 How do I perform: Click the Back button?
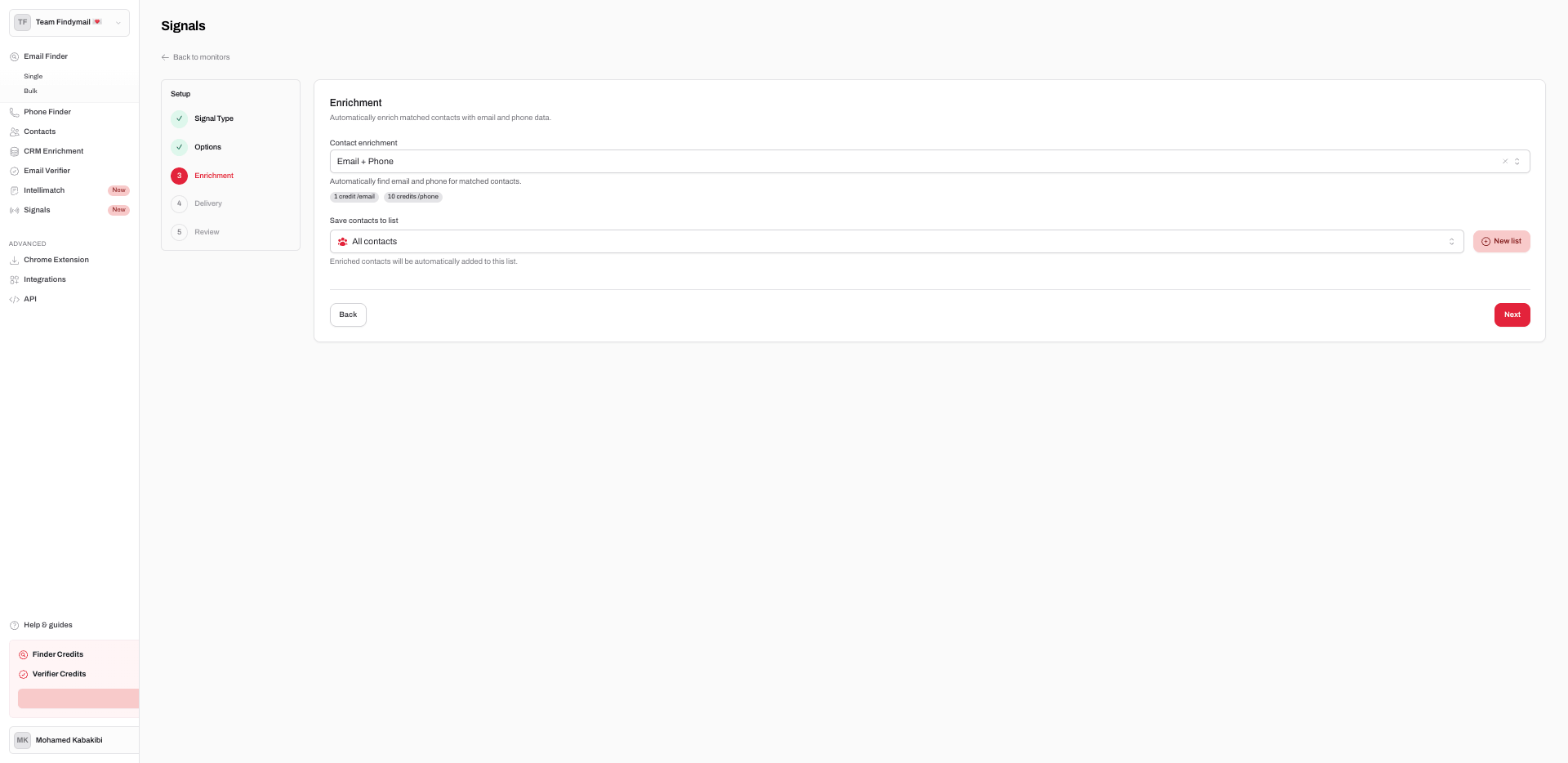[348, 315]
